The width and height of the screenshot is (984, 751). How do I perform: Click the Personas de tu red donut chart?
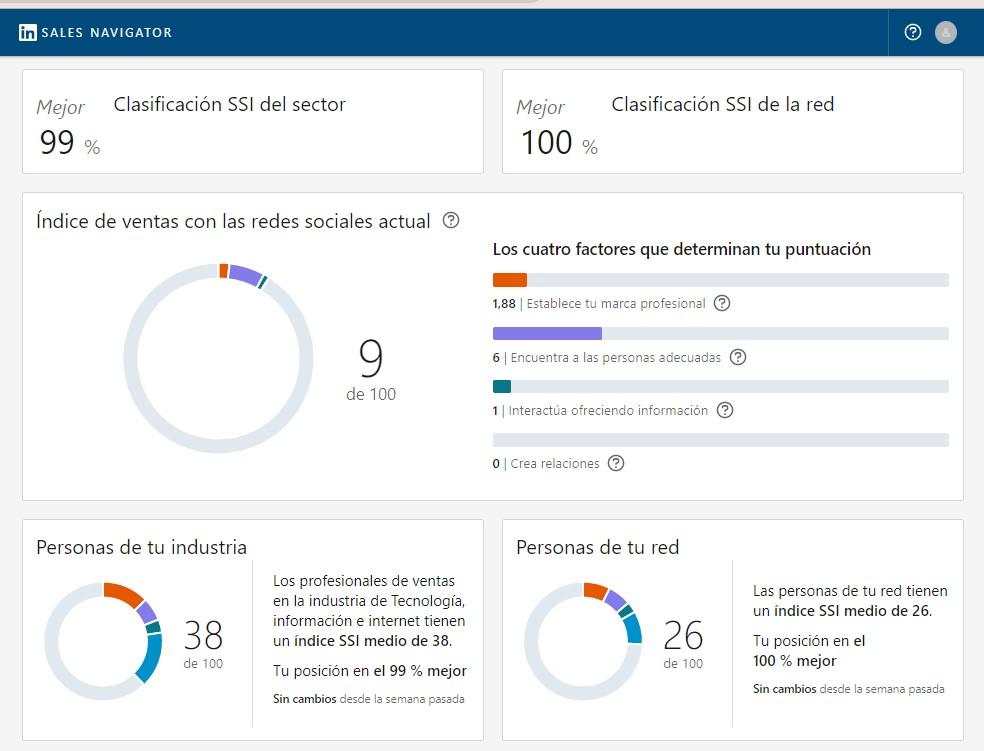pyautogui.click(x=583, y=641)
